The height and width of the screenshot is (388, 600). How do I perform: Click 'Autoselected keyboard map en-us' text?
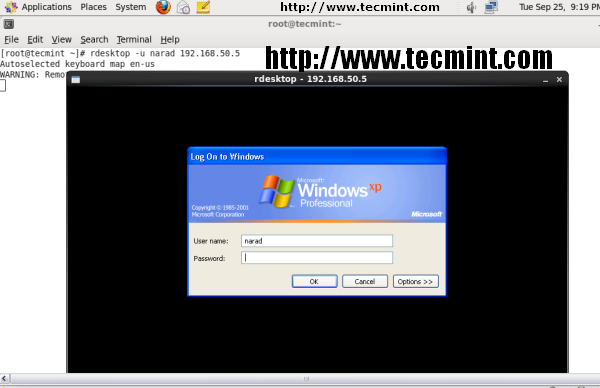click(77, 64)
